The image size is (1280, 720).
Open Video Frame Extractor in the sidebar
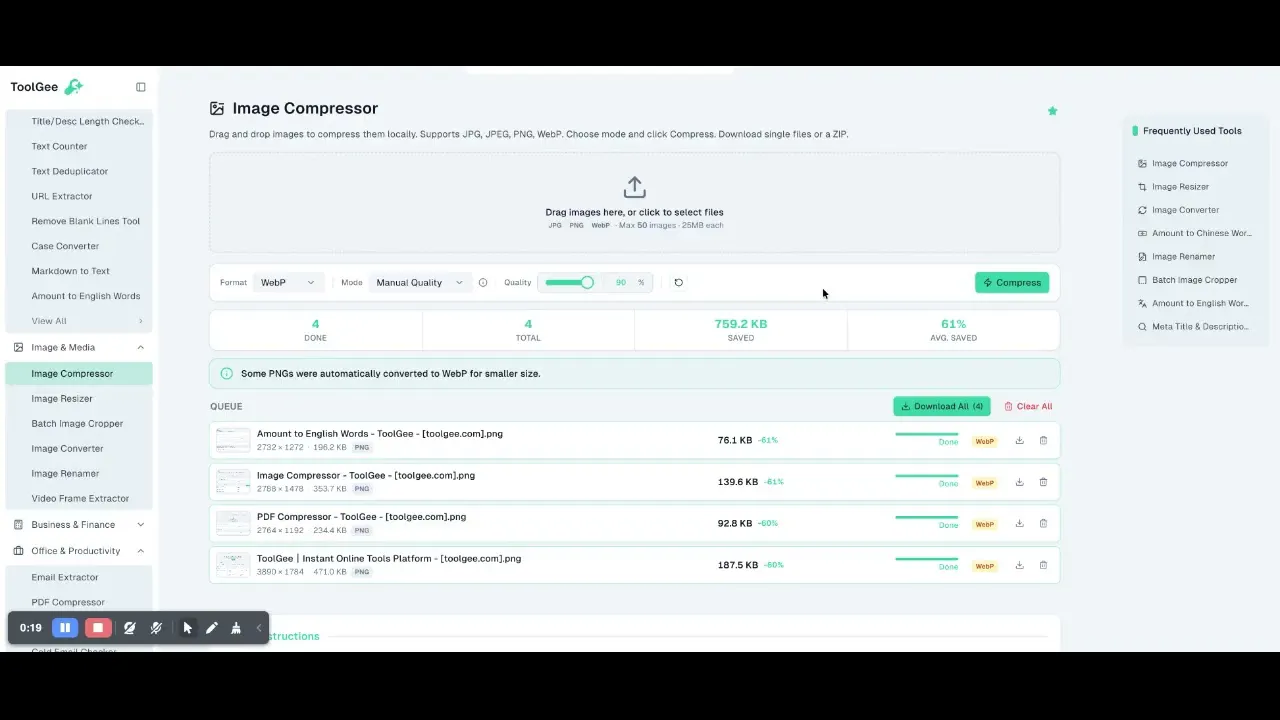click(x=79, y=499)
